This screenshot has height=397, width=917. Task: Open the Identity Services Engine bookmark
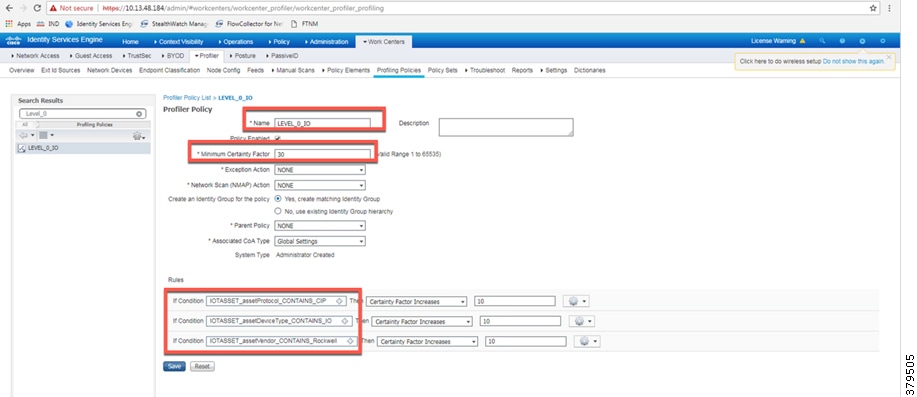click(x=99, y=24)
